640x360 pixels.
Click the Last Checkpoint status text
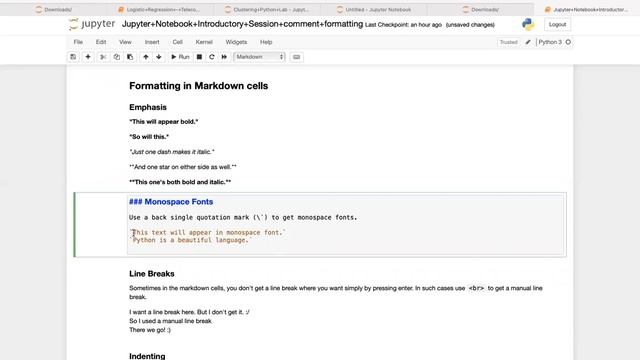(x=403, y=25)
